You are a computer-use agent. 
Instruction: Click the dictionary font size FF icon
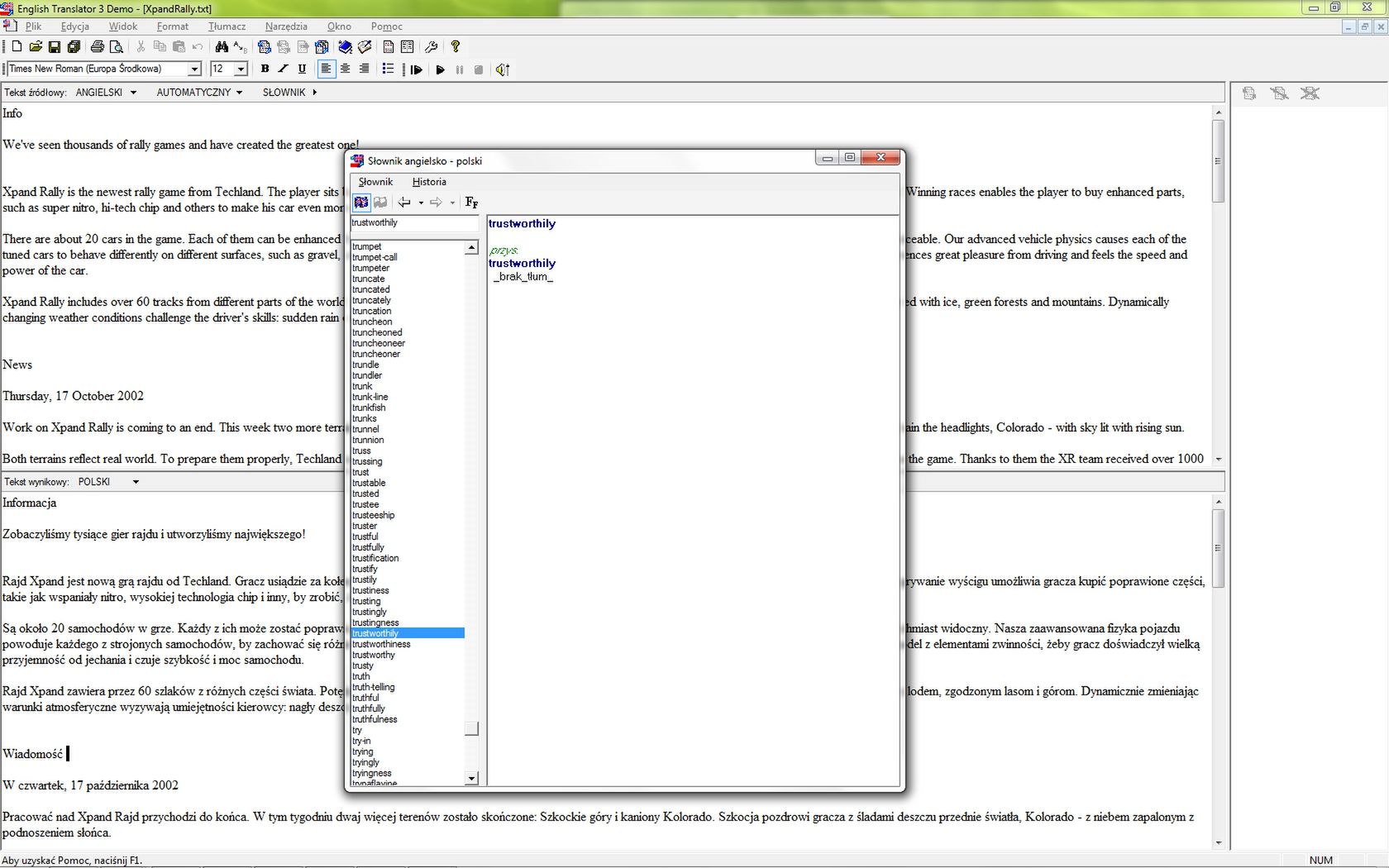pos(471,202)
